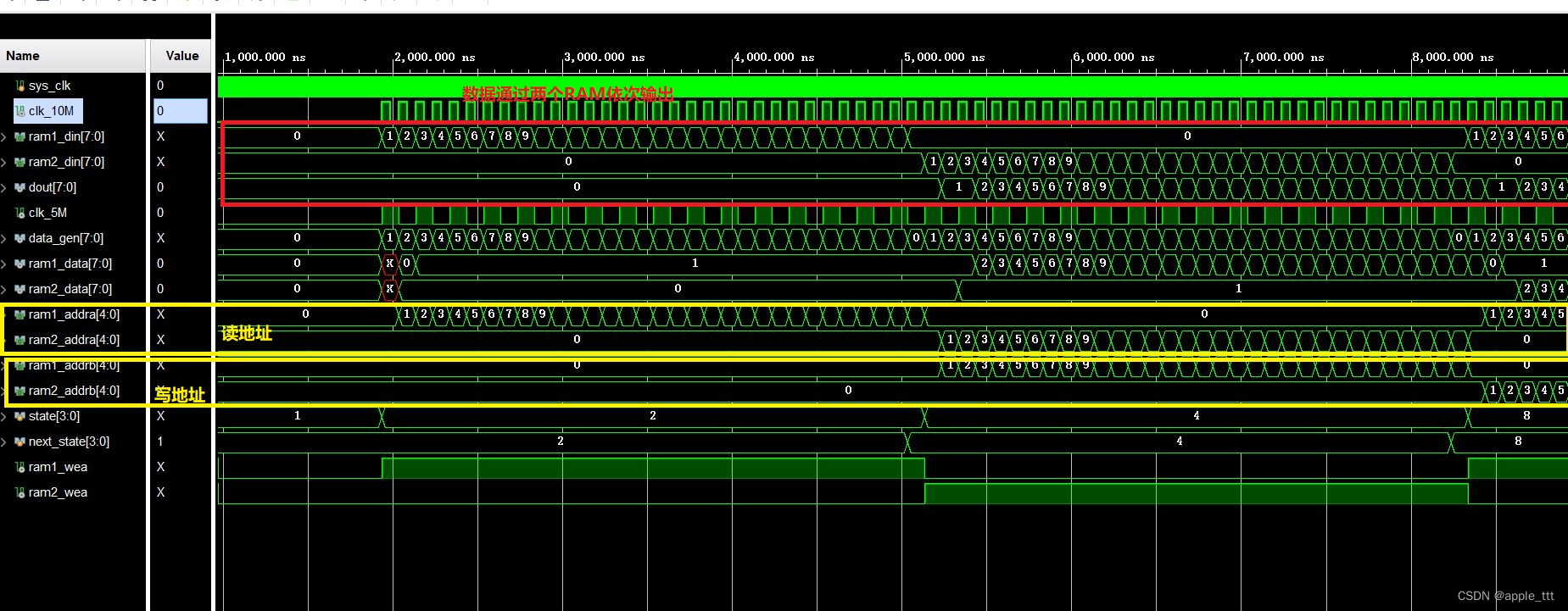Select the ram1_wea signal name
This screenshot has height=611, width=1568.
(58, 467)
